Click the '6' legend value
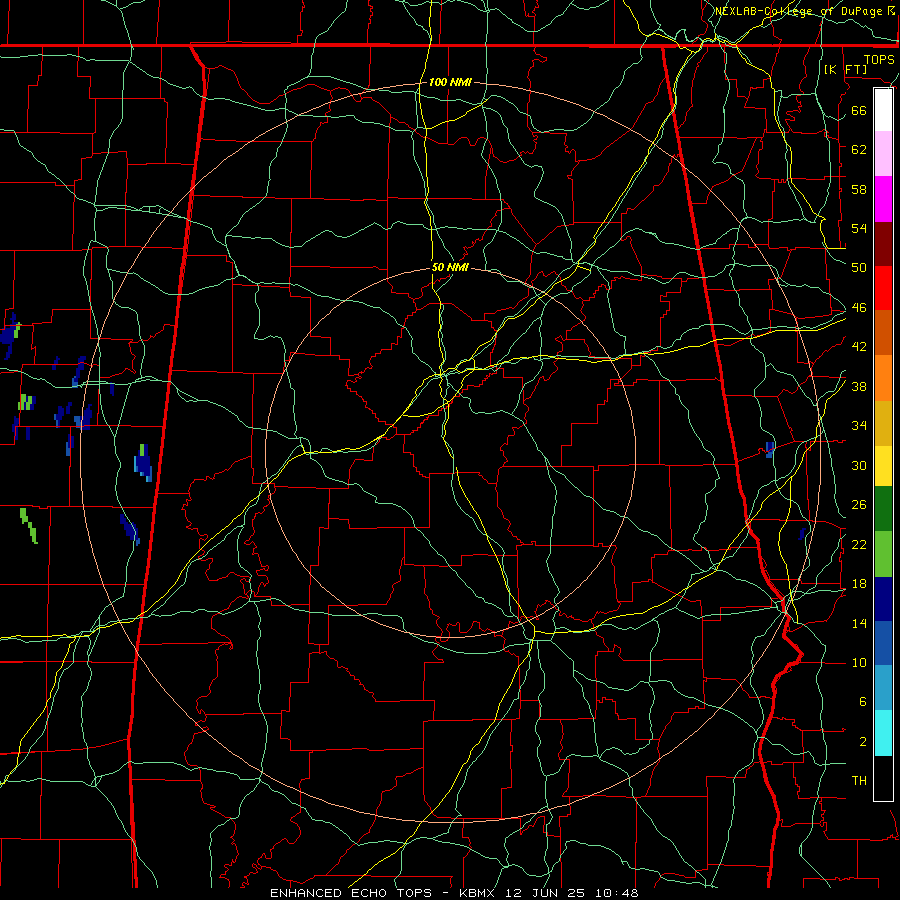The width and height of the screenshot is (900, 900). coord(862,701)
